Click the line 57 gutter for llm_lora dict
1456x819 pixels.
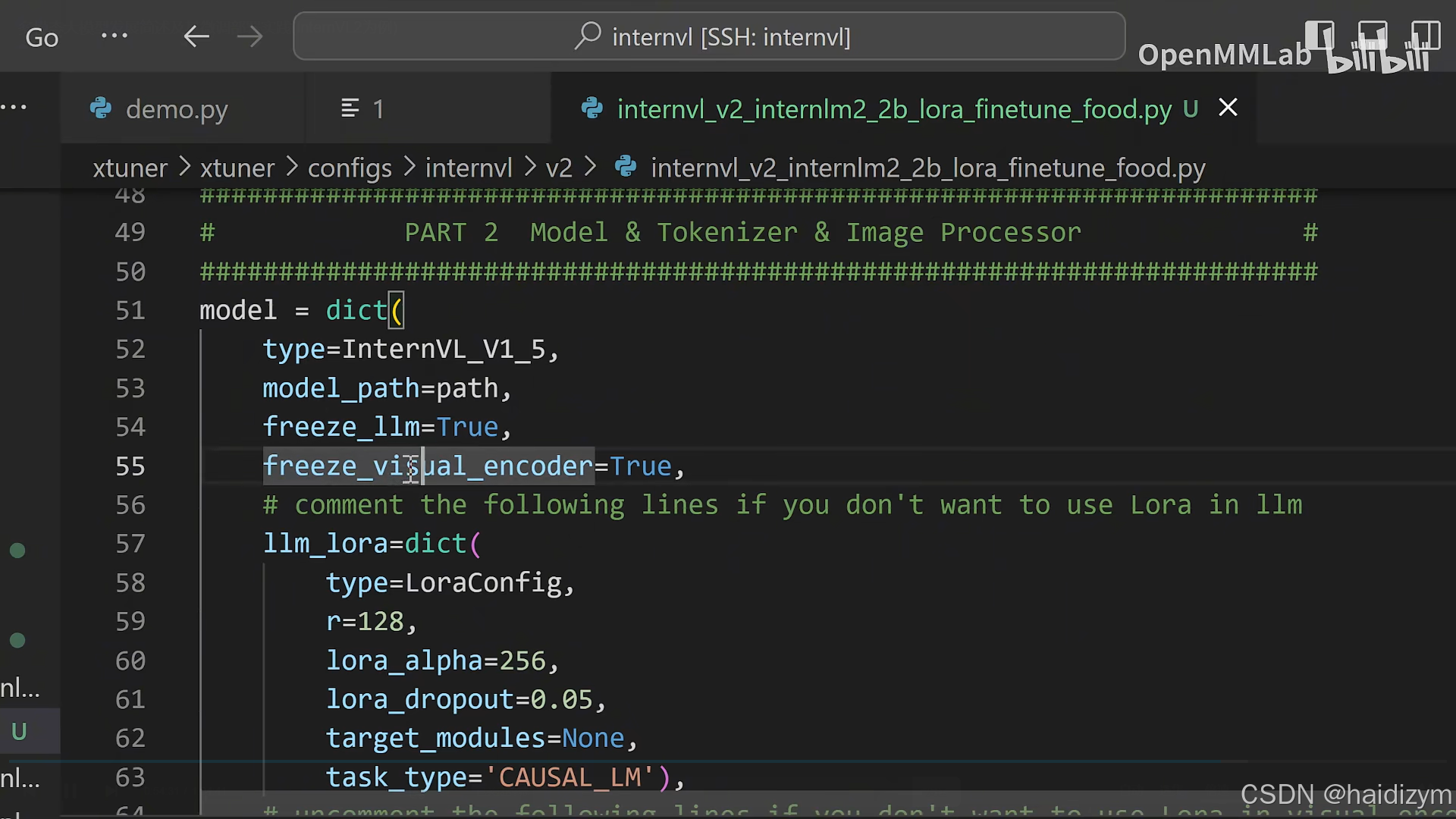point(130,544)
